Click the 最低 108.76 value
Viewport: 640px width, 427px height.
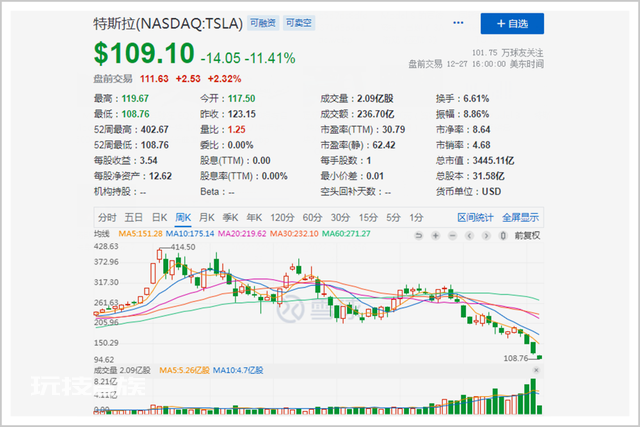click(x=136, y=114)
